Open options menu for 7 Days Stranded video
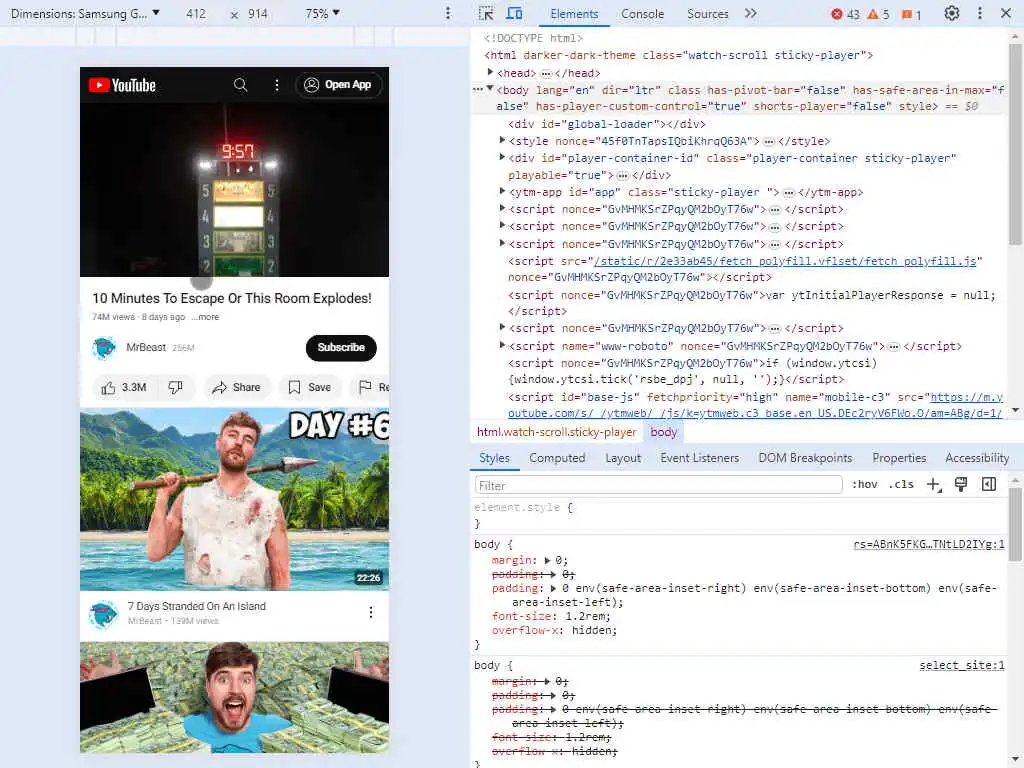This screenshot has height=768, width=1024. [371, 612]
